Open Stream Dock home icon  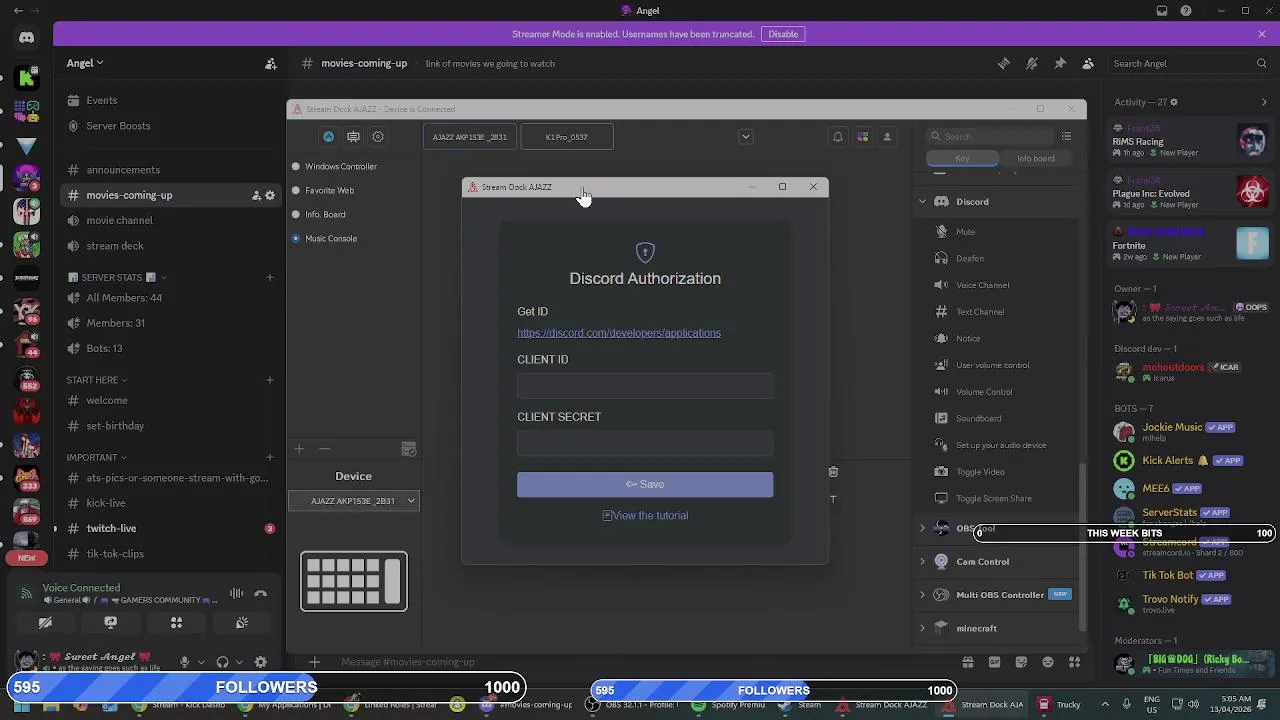tap(328, 137)
